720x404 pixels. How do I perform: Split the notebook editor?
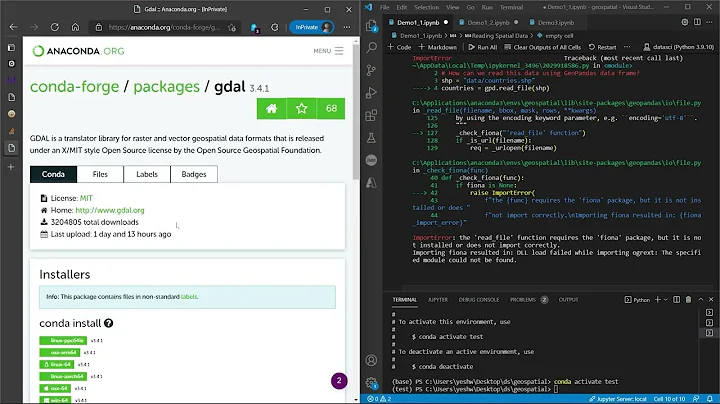pyautogui.click(x=697, y=22)
